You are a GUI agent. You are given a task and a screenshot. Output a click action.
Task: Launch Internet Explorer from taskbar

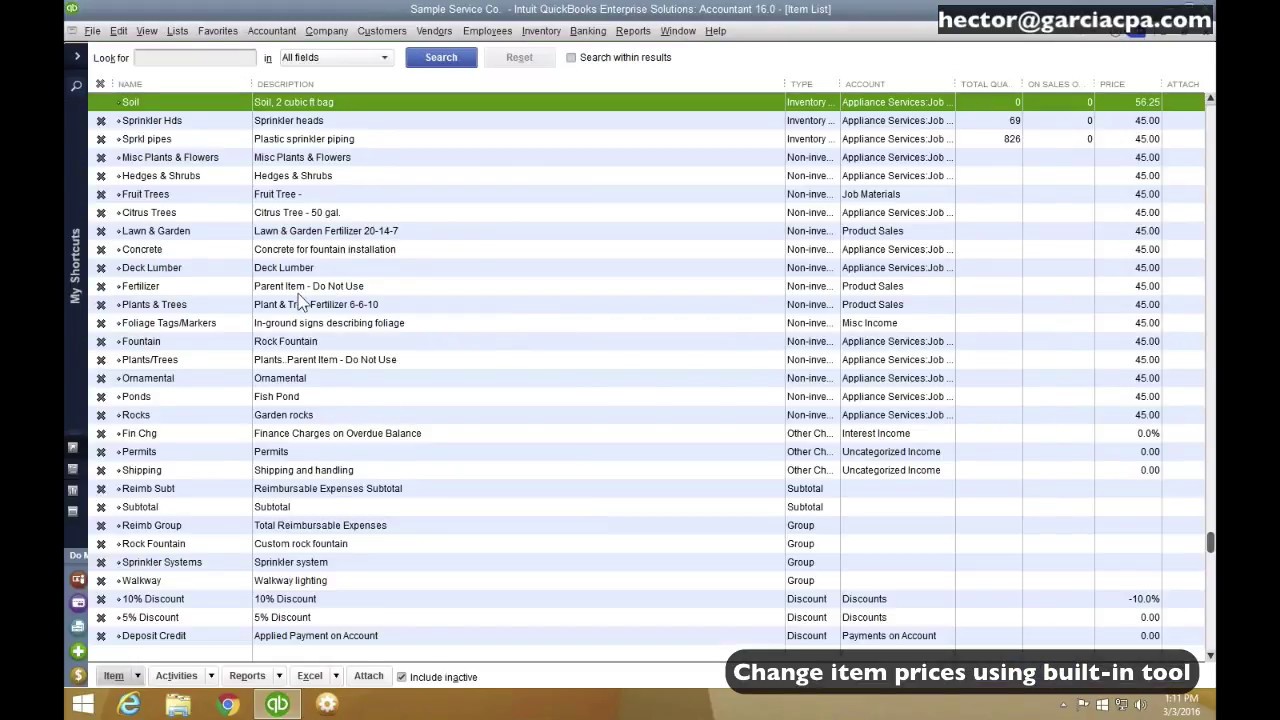tap(129, 705)
